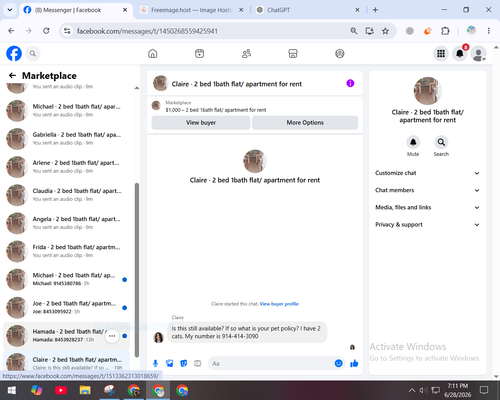Click the message input field

pos(272,363)
